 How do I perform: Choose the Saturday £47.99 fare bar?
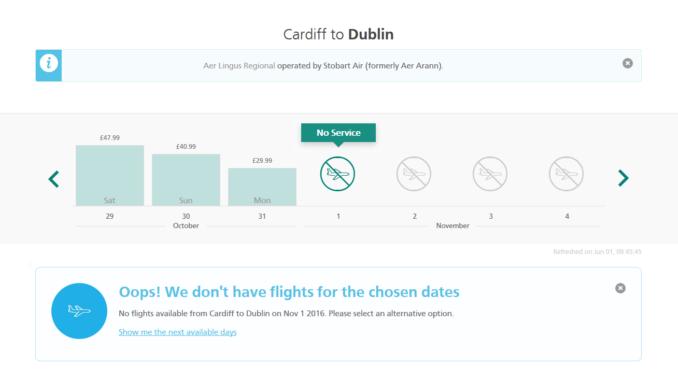[x=110, y=175]
